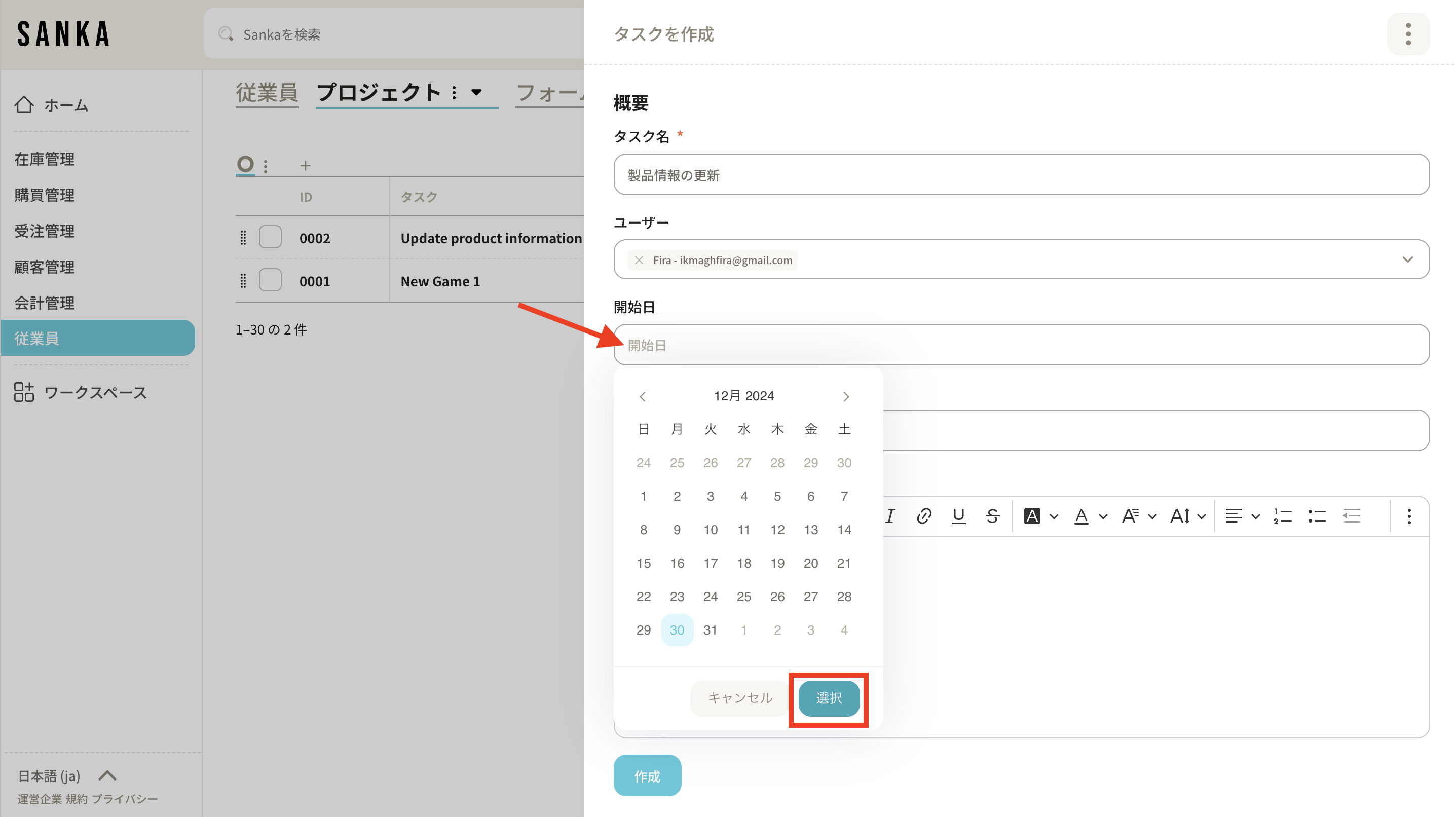Screen dimensions: 1456x817
Task: Insert a bulleted list
Action: (x=1317, y=515)
